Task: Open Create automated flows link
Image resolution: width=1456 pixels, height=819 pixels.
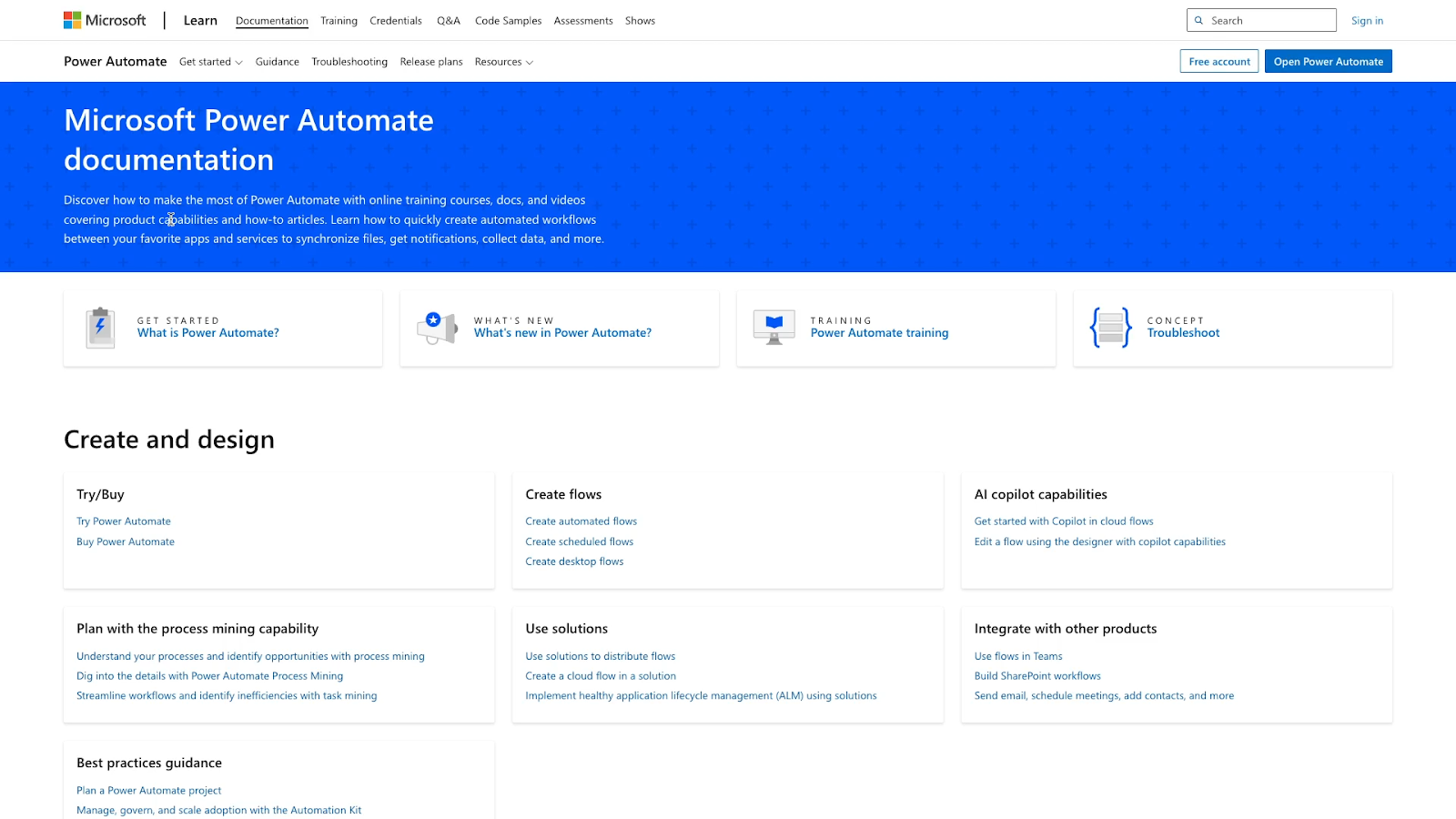Action: (x=581, y=521)
